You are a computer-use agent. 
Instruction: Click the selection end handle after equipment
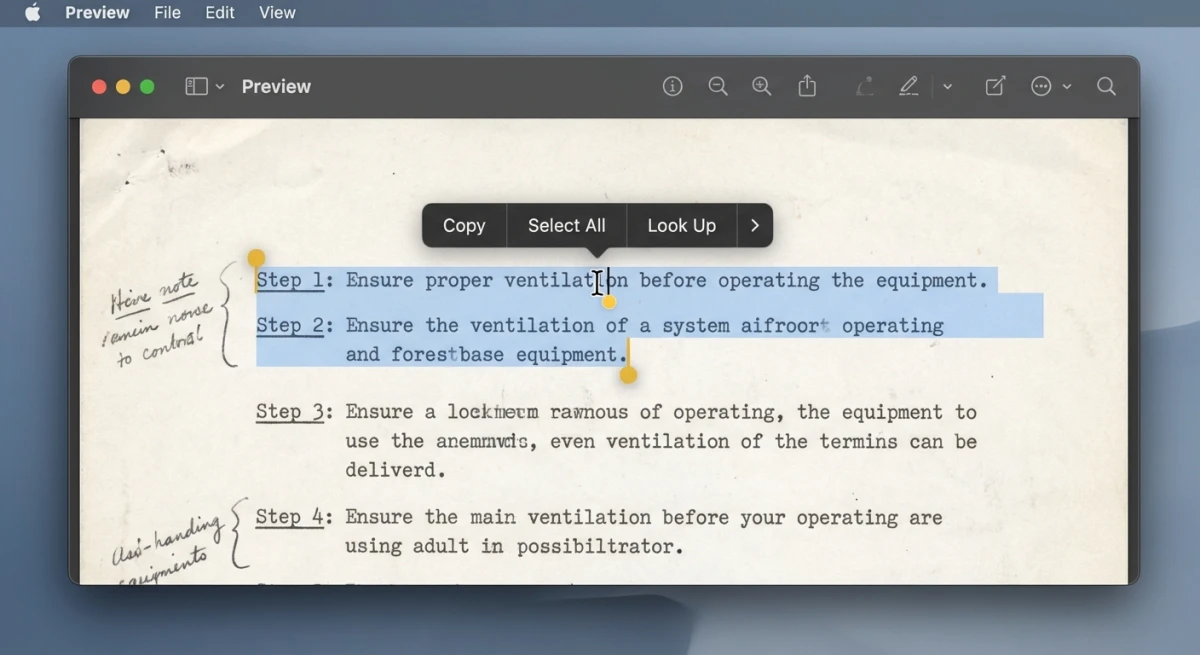coord(628,375)
